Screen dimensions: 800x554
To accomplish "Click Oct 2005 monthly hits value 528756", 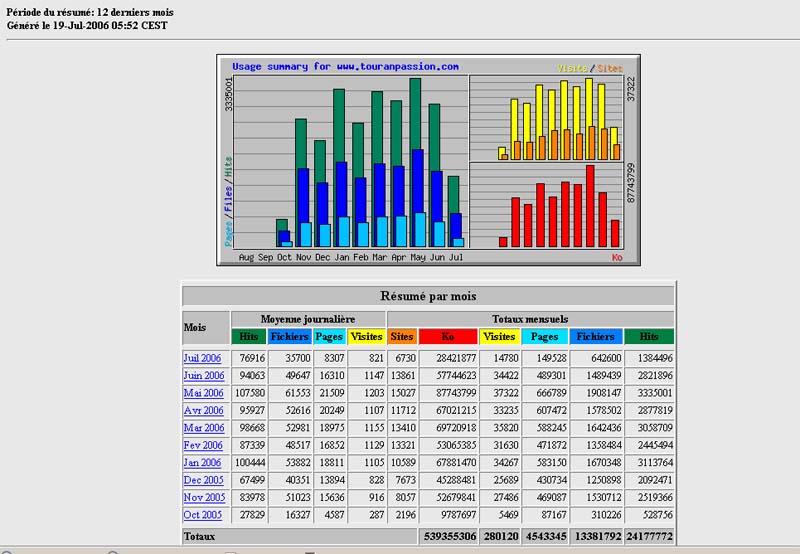I will pos(658,515).
